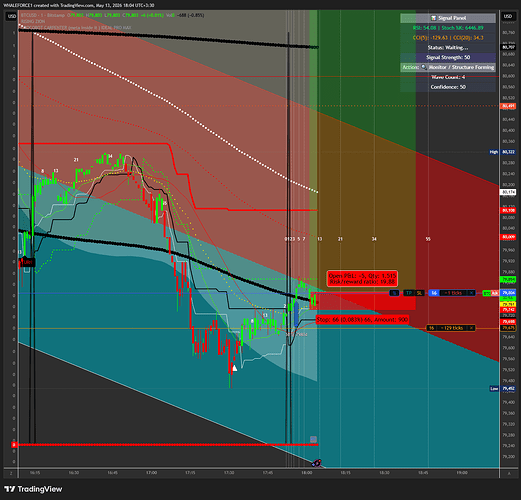The width and height of the screenshot is (521, 500).
Task: Click the 17:00 time axis label
Action: point(151,473)
